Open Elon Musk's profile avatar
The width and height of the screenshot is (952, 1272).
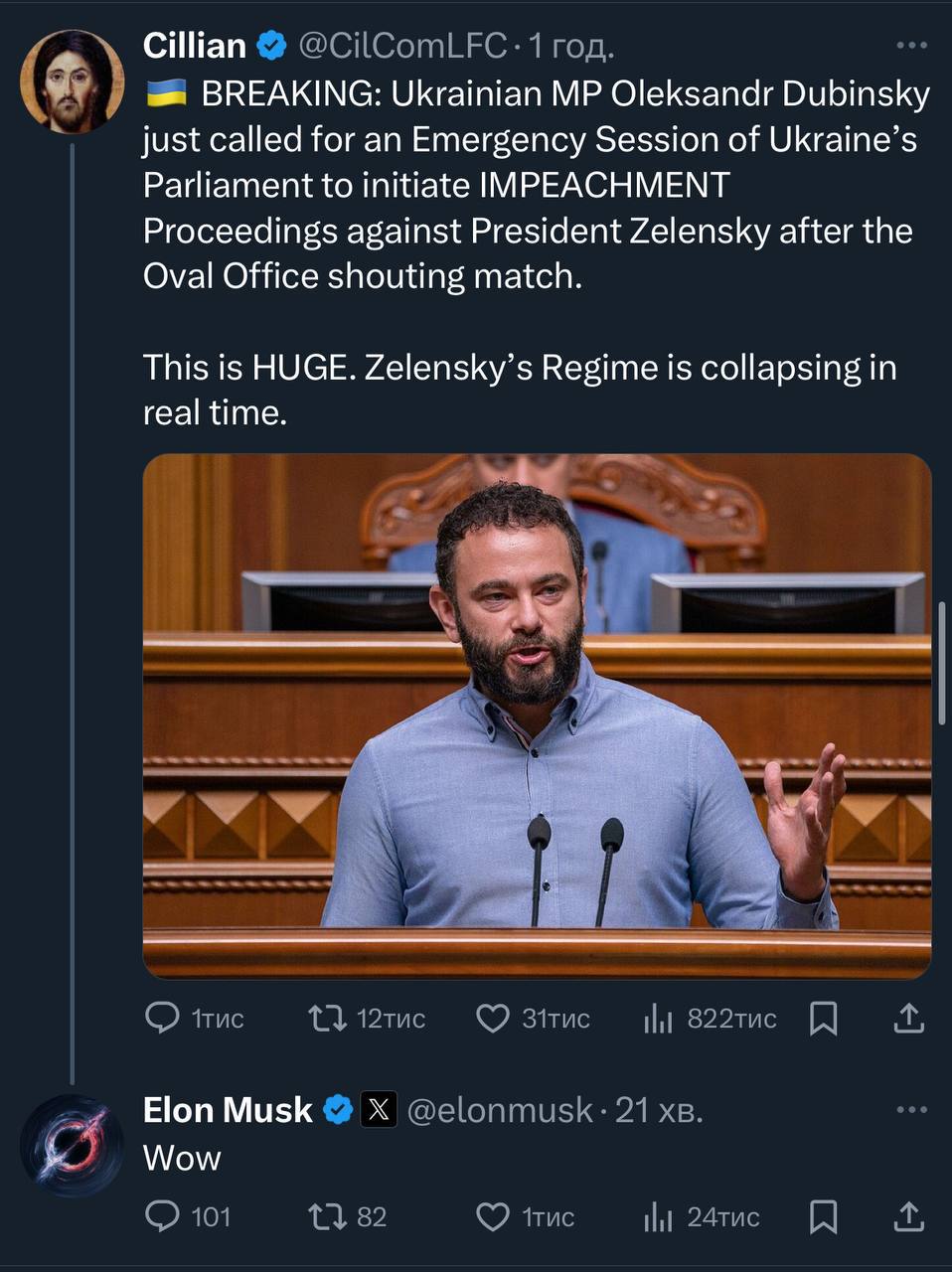point(72,1143)
